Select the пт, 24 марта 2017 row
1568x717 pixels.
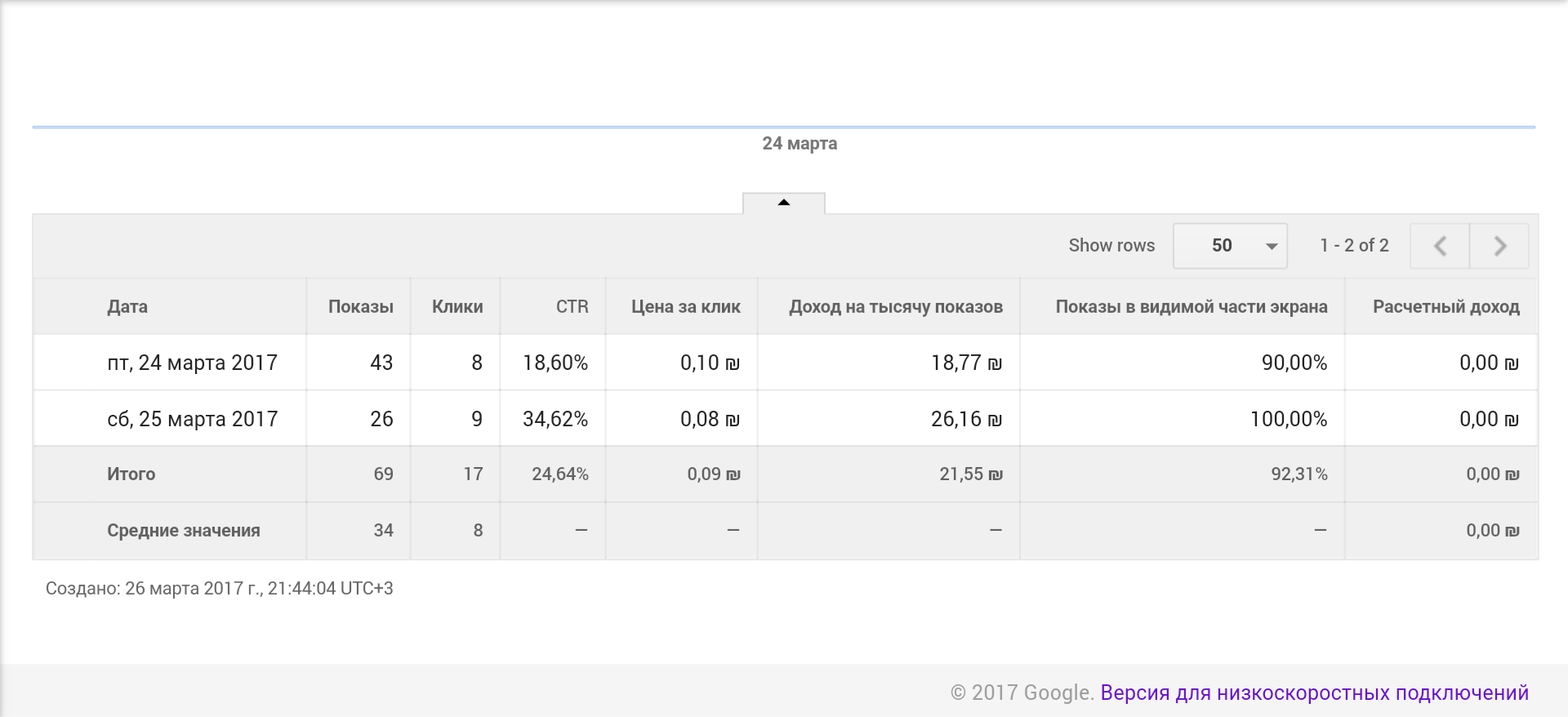pos(192,363)
